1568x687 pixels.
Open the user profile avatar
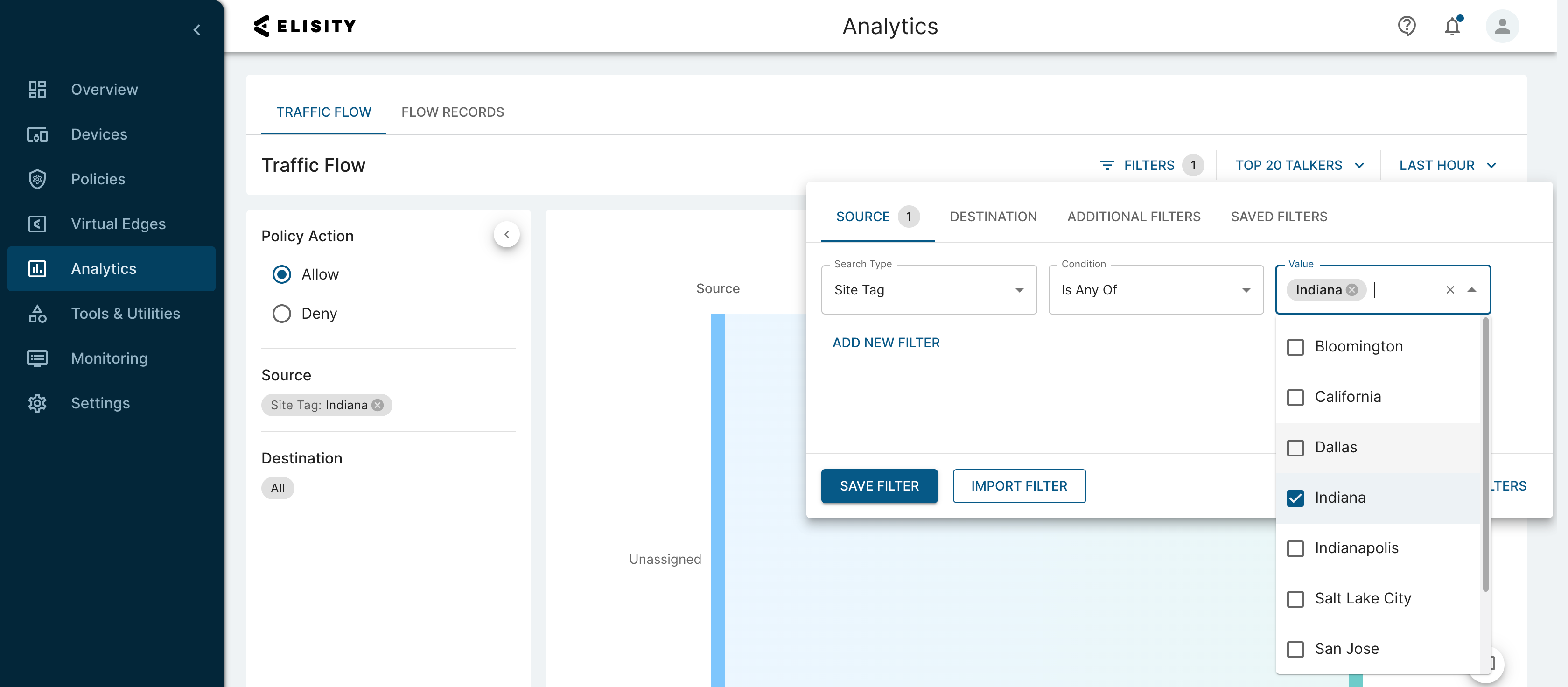click(1502, 26)
